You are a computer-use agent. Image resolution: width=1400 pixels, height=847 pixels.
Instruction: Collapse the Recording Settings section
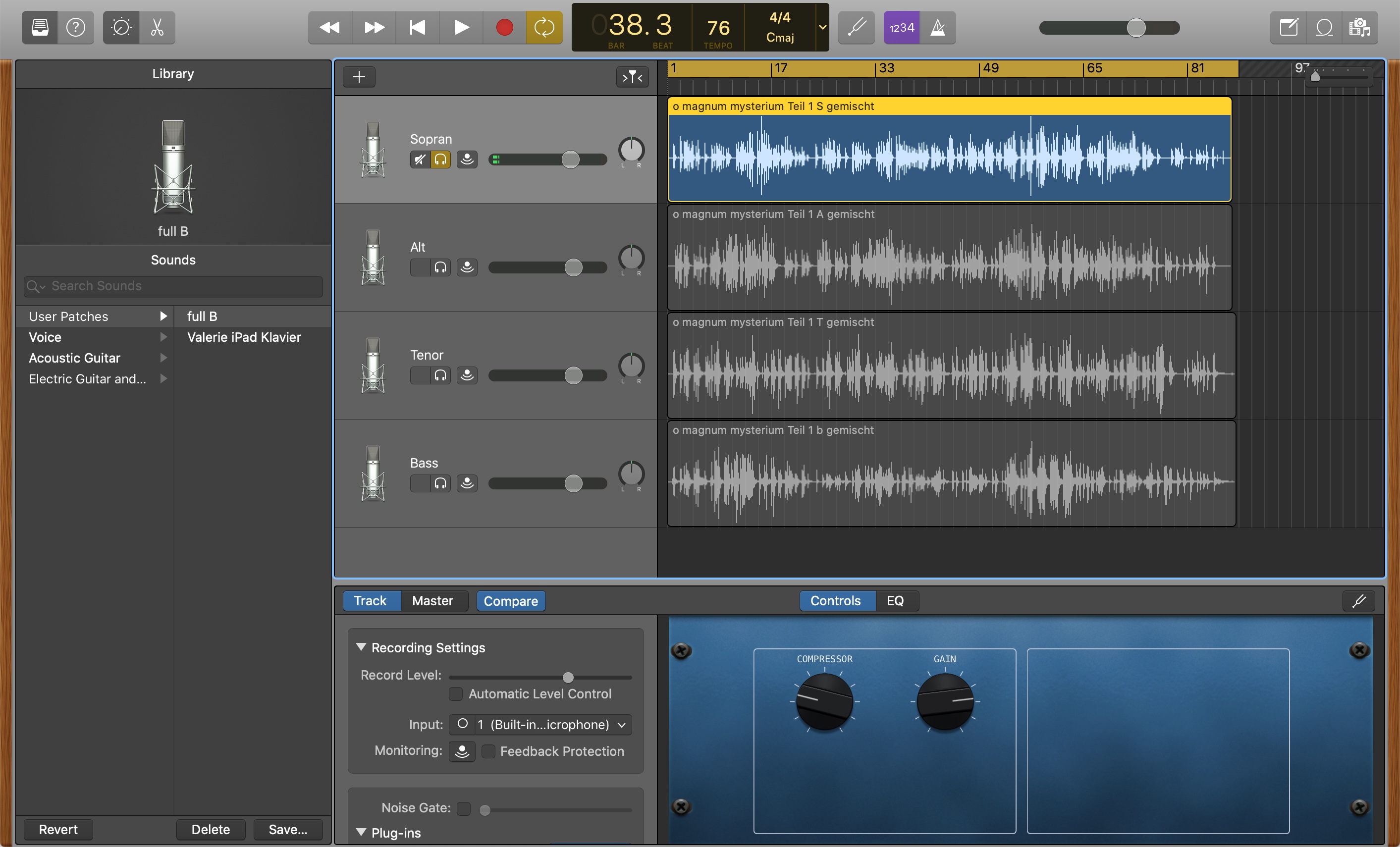(361, 647)
